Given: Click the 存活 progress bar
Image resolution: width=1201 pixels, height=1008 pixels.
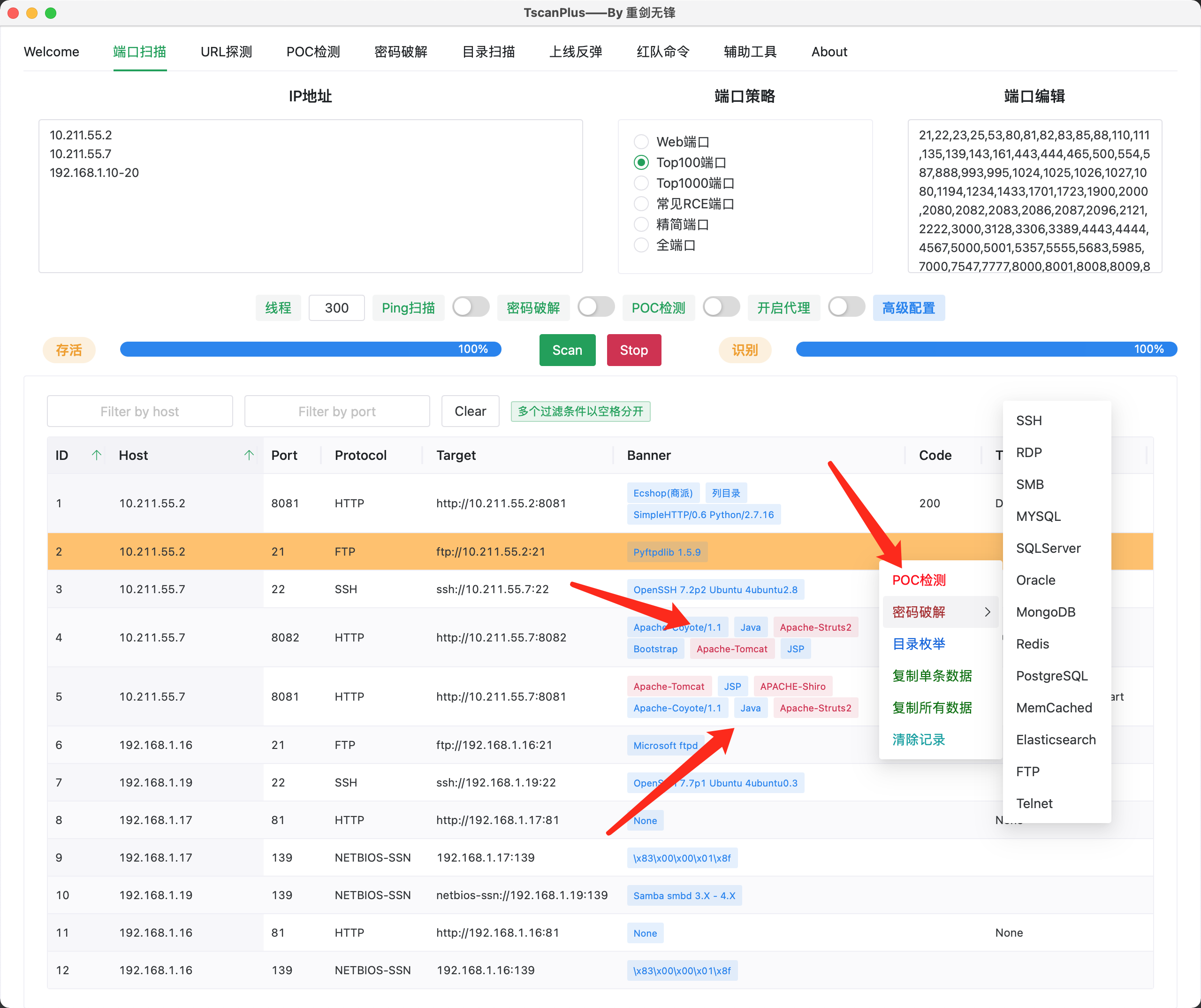Looking at the screenshot, I should coord(310,349).
